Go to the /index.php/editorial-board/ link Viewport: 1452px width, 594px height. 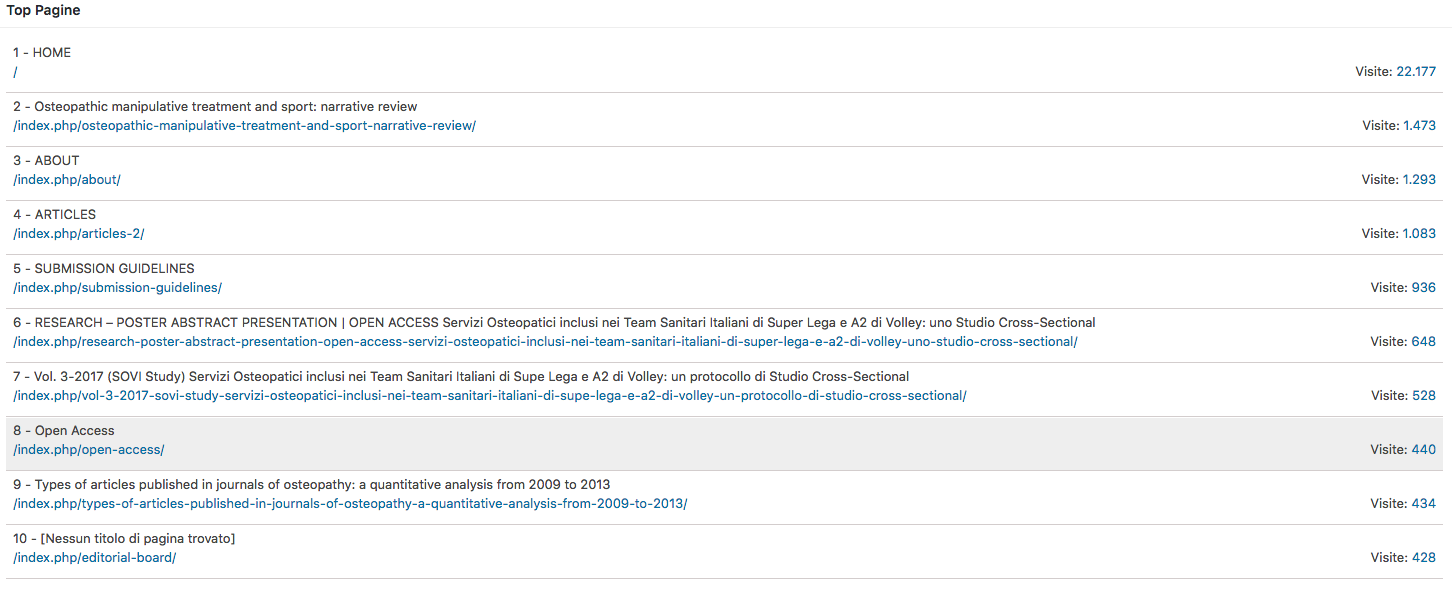(x=94, y=558)
